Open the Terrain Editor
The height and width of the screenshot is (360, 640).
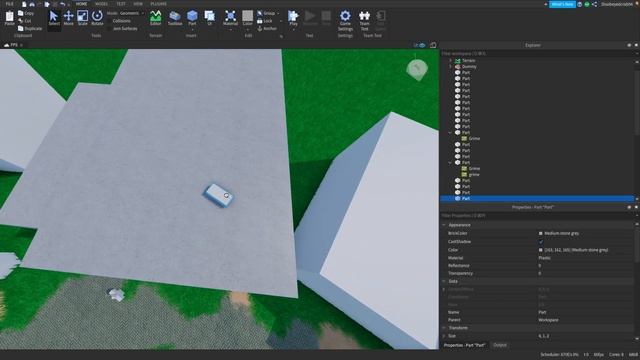pyautogui.click(x=156, y=18)
